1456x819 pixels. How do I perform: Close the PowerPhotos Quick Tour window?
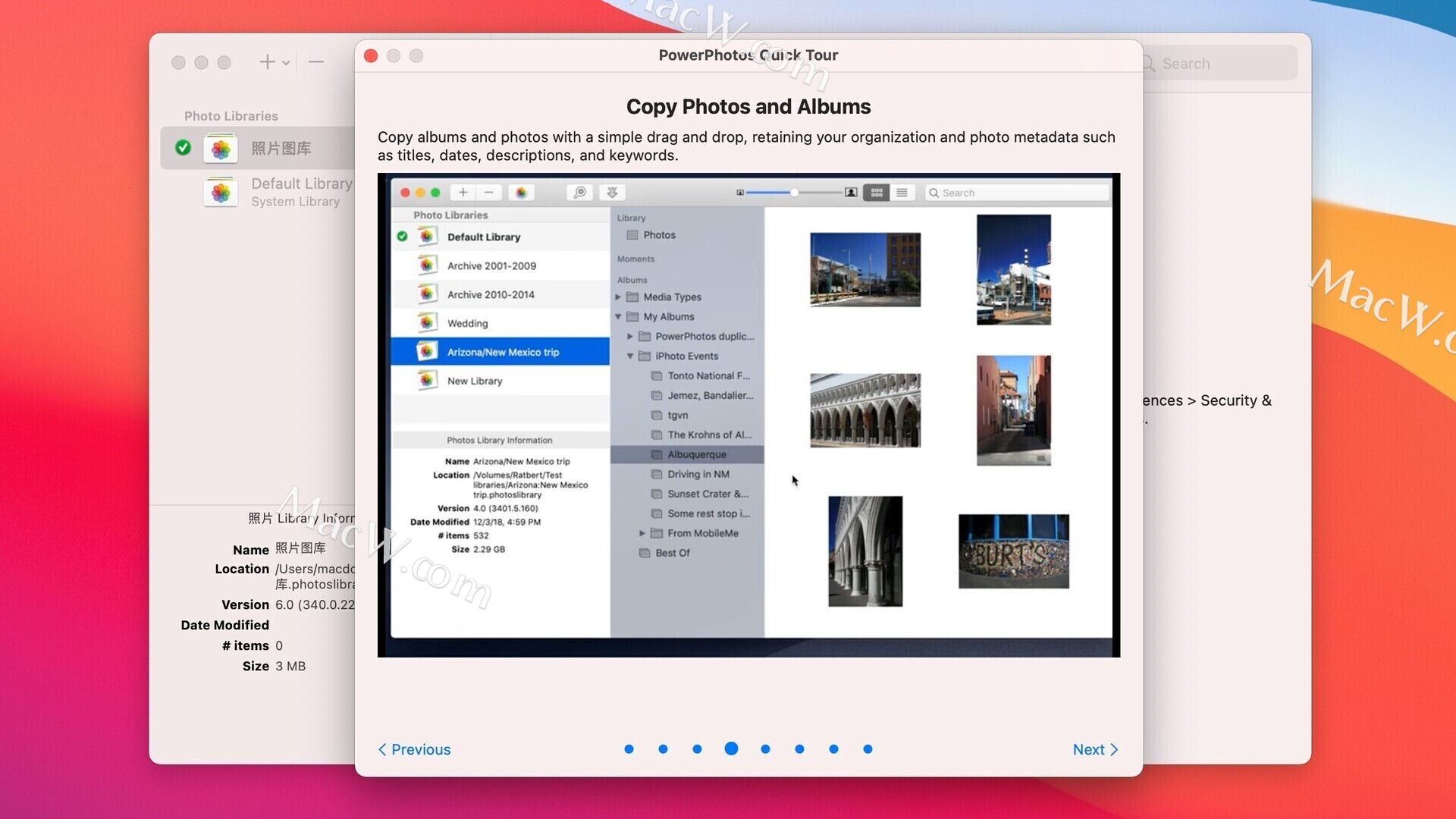(x=371, y=55)
